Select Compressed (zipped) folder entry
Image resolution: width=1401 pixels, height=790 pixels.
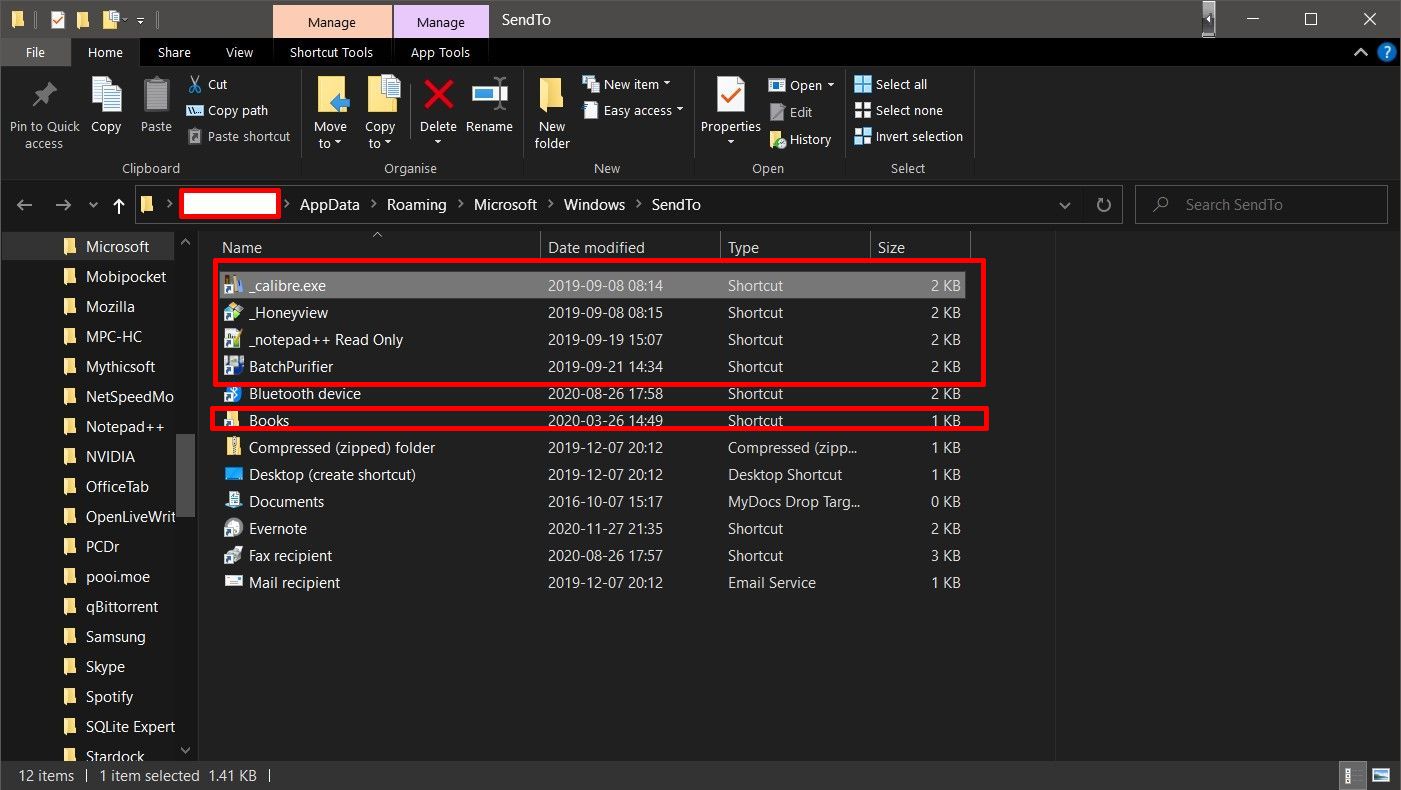pyautogui.click(x=592, y=448)
